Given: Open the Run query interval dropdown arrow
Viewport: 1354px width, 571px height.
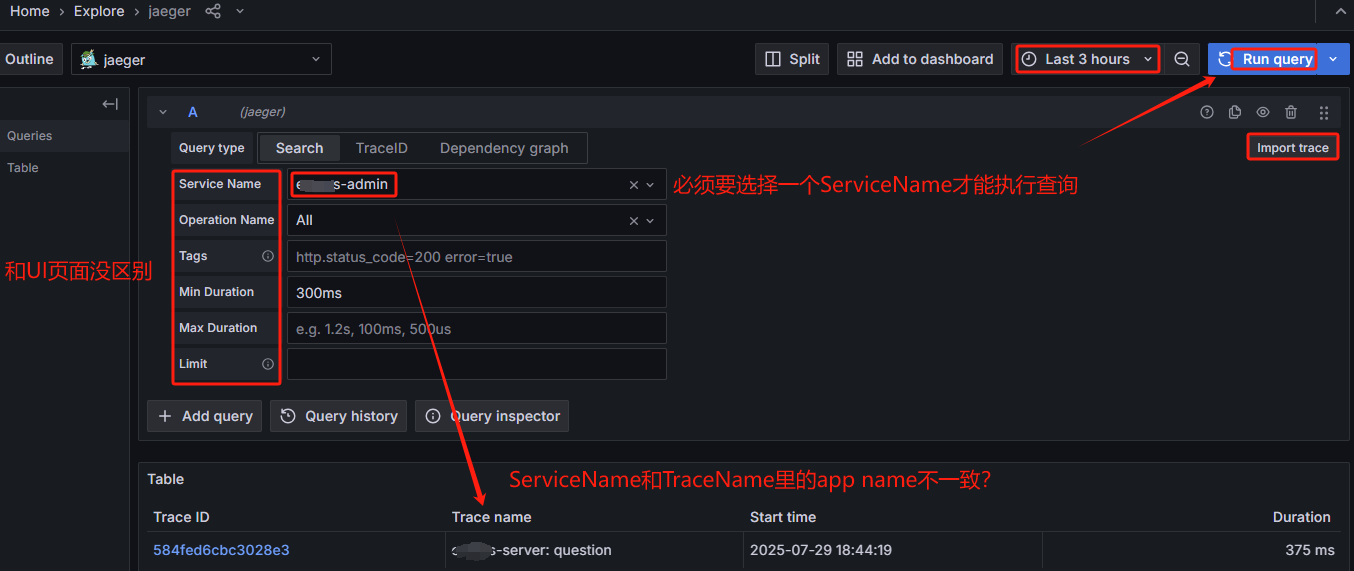Looking at the screenshot, I should click(1333, 59).
